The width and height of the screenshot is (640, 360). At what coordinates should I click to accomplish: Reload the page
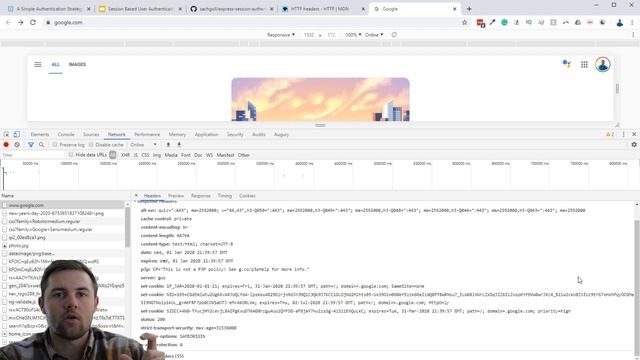click(x=33, y=22)
